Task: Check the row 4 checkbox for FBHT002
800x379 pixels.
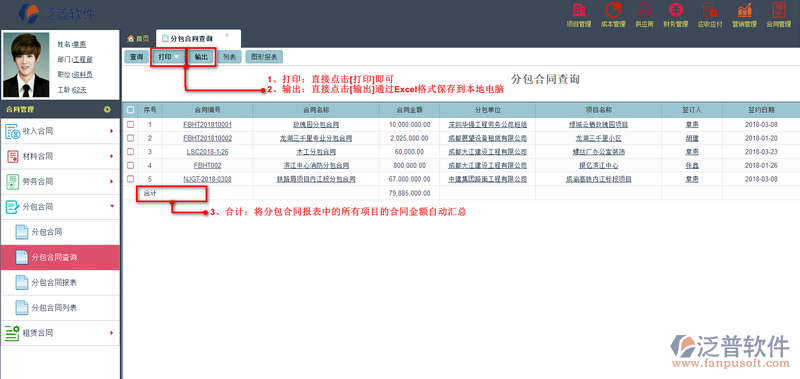Action: [130, 165]
